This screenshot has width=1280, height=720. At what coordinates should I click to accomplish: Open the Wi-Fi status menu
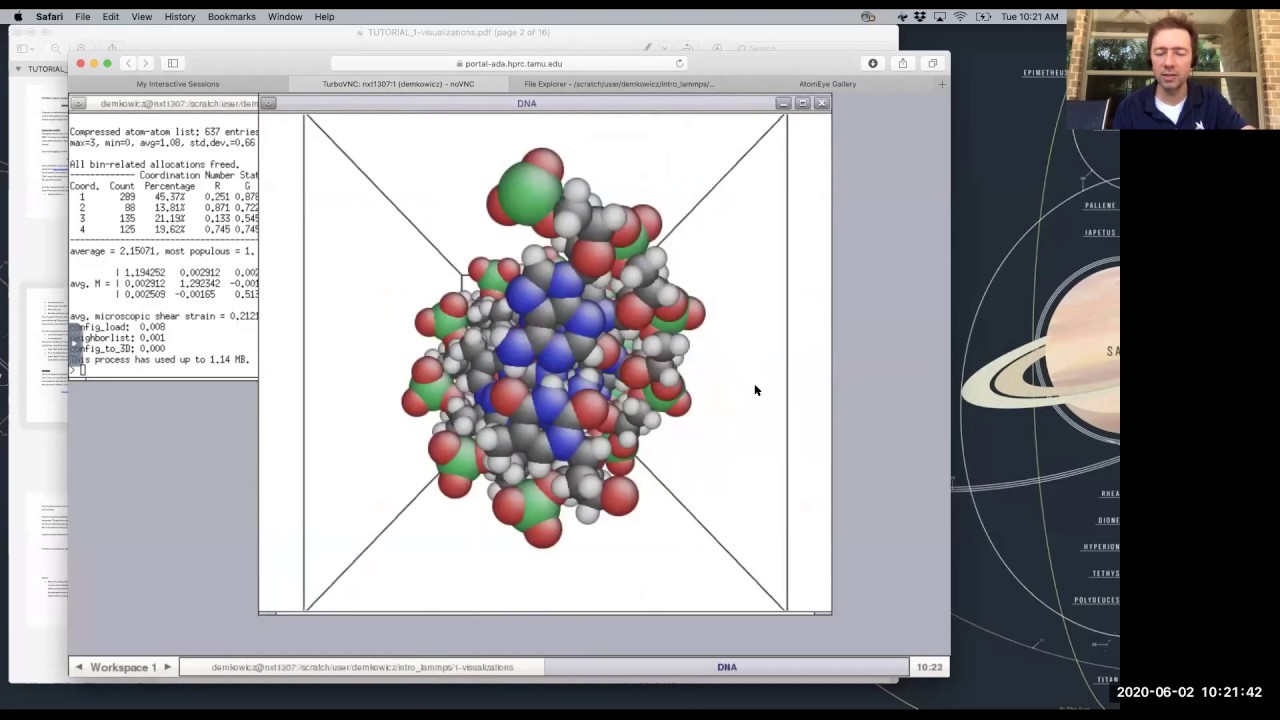[961, 16]
